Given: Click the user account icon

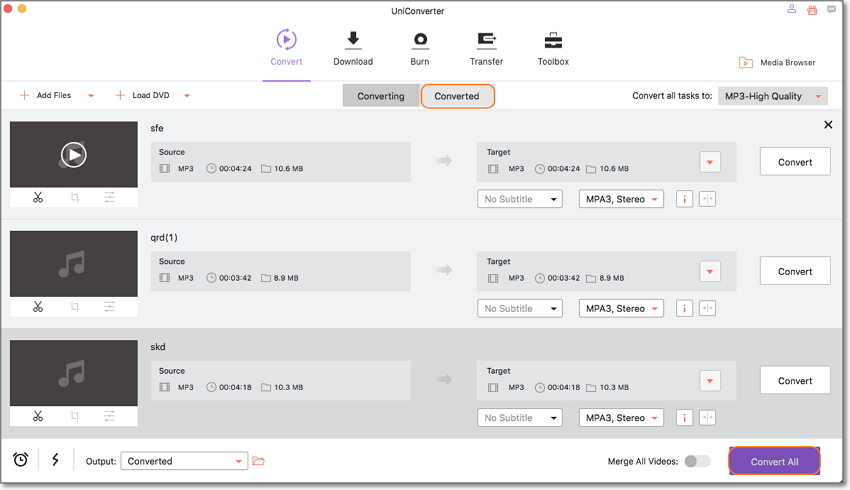Looking at the screenshot, I should (x=791, y=9).
